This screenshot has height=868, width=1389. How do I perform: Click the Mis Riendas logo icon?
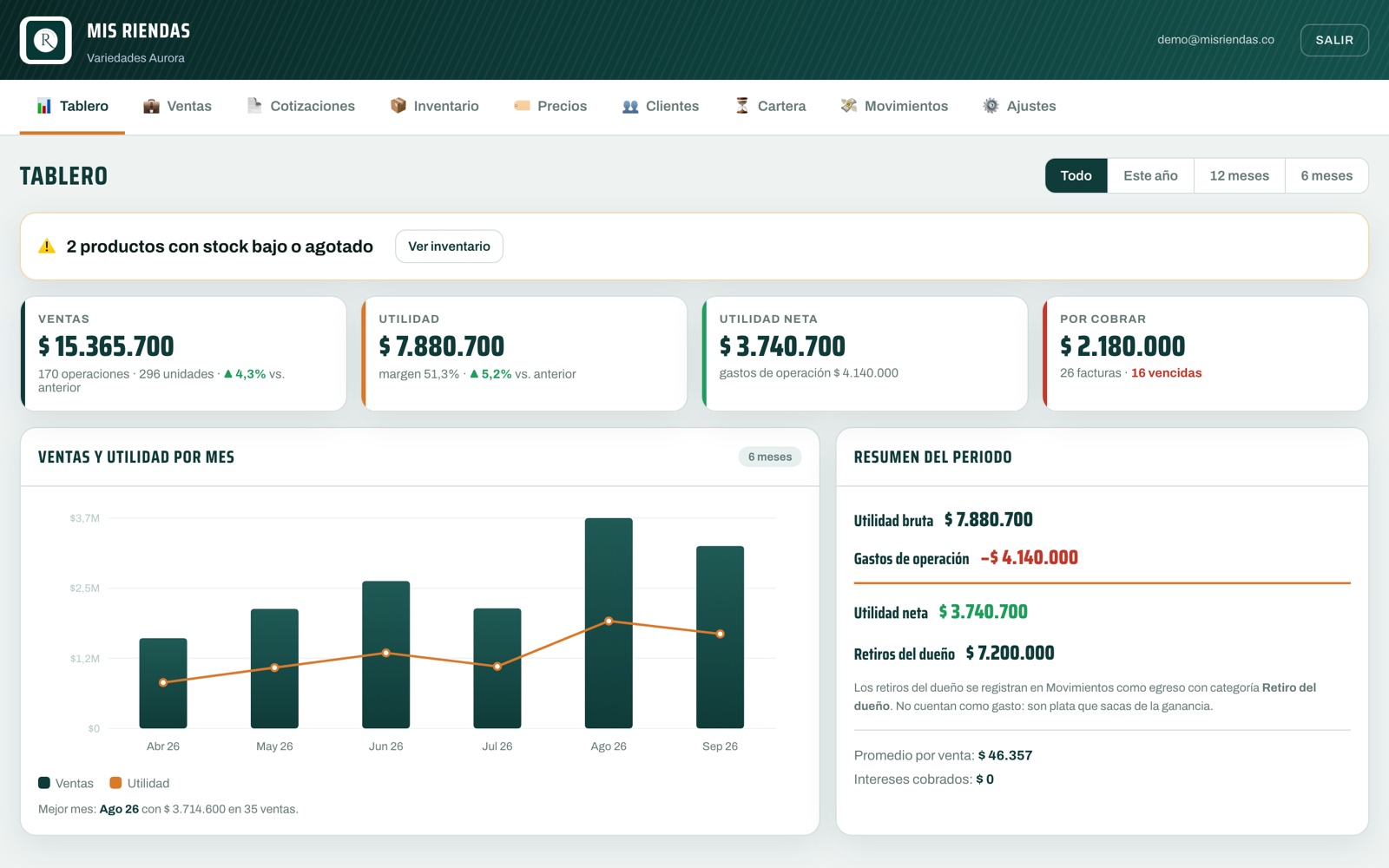click(46, 40)
